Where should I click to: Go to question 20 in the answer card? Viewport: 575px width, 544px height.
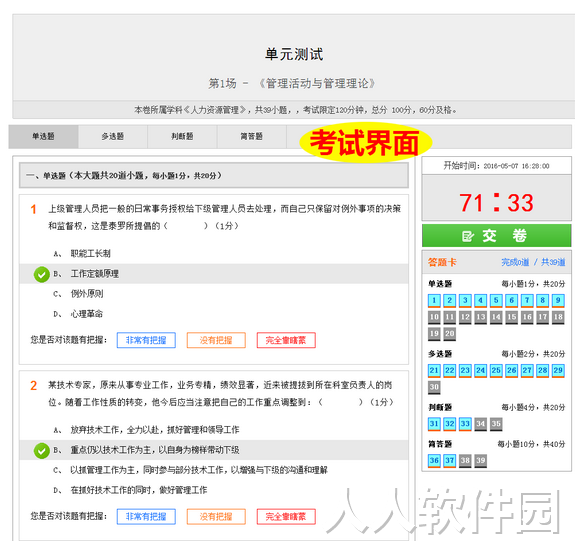pos(450,334)
